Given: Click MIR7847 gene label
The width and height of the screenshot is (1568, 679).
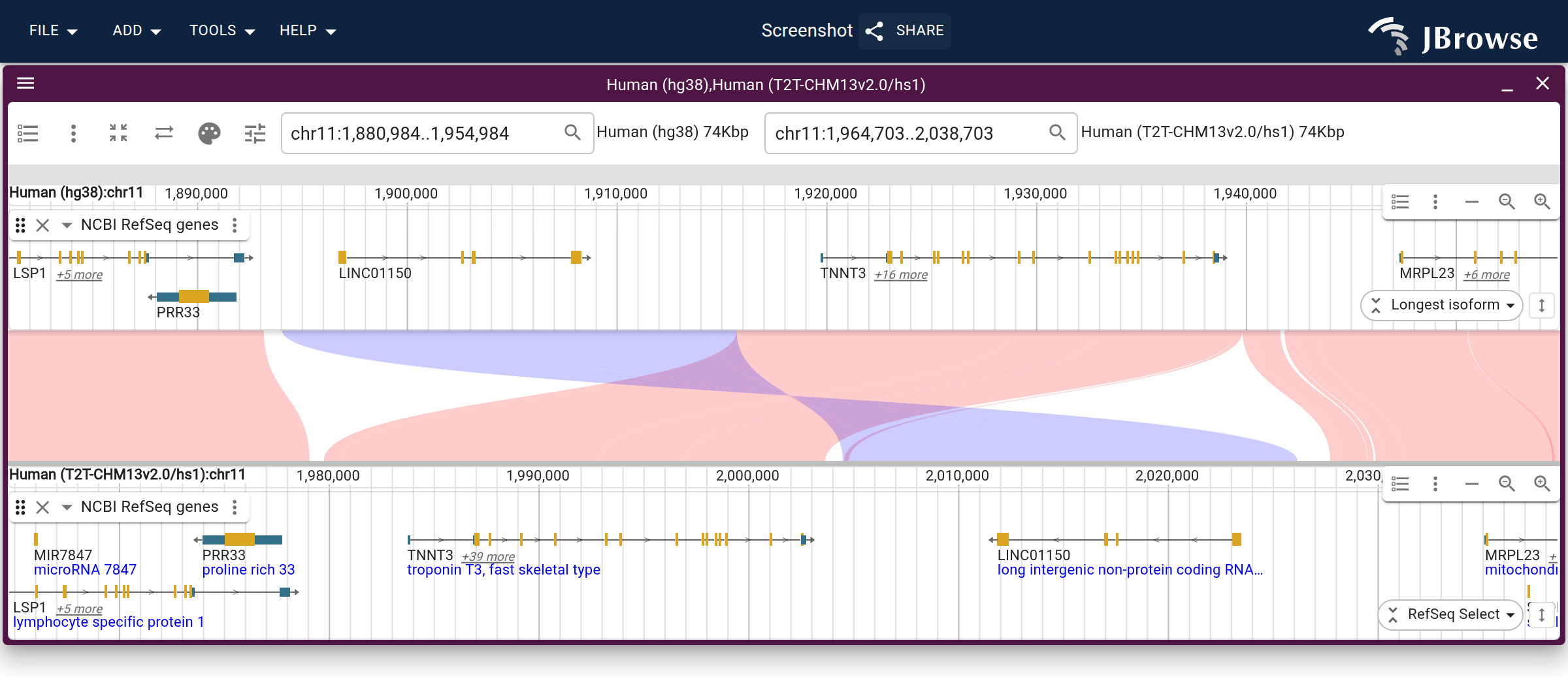Looking at the screenshot, I should (63, 555).
